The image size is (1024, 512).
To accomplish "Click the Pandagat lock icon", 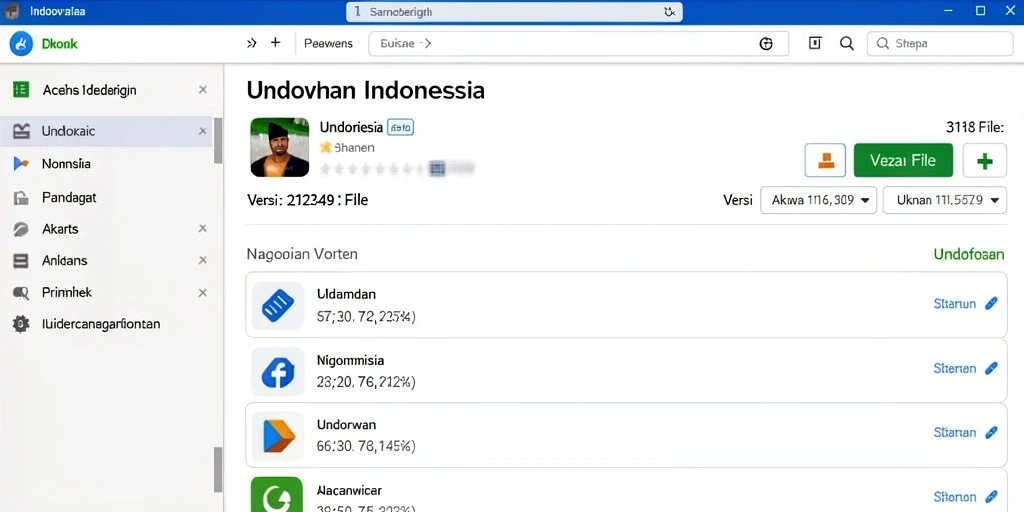I will 21,197.
